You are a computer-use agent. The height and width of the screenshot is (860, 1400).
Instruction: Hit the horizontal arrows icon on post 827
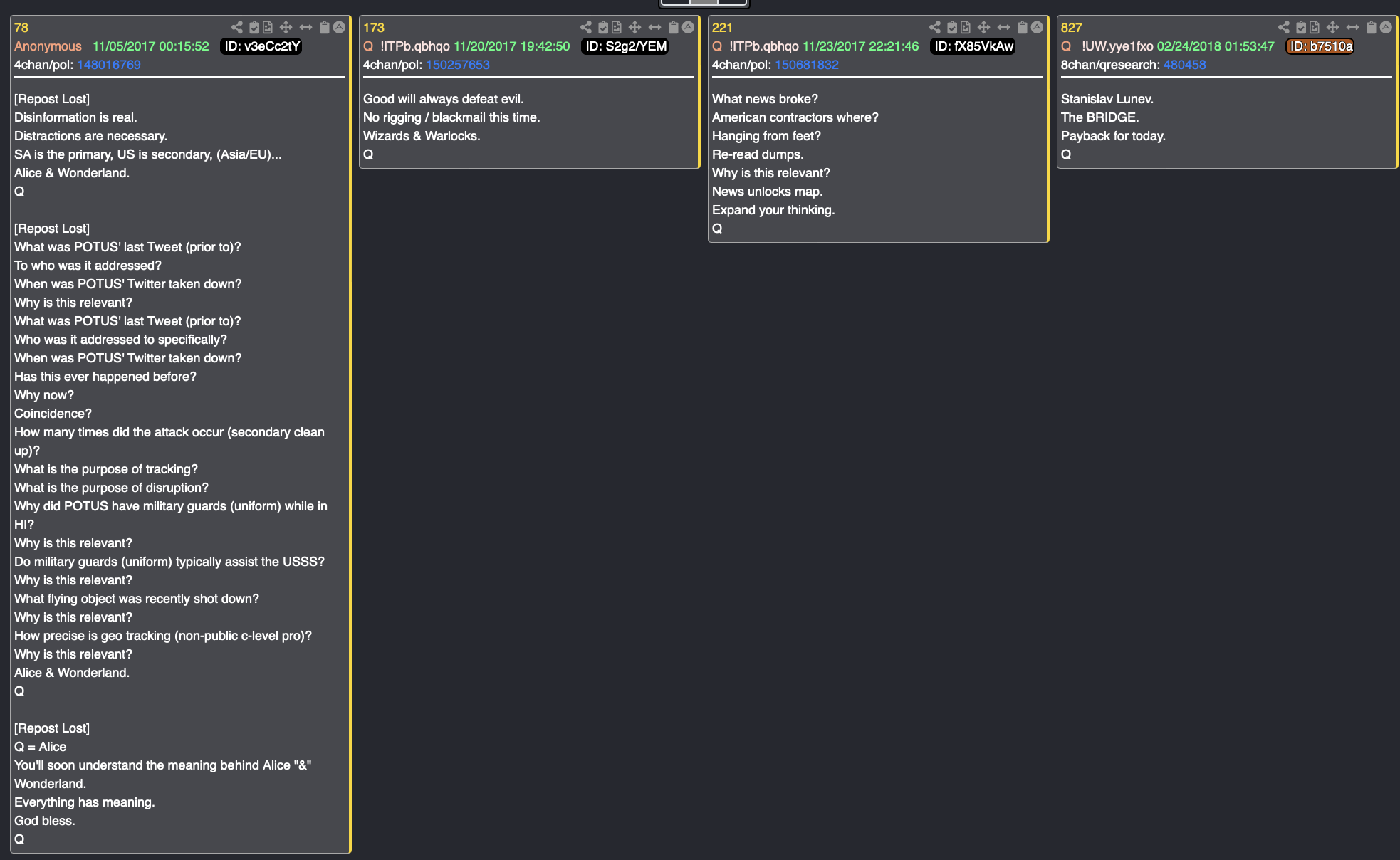pyautogui.click(x=1352, y=28)
